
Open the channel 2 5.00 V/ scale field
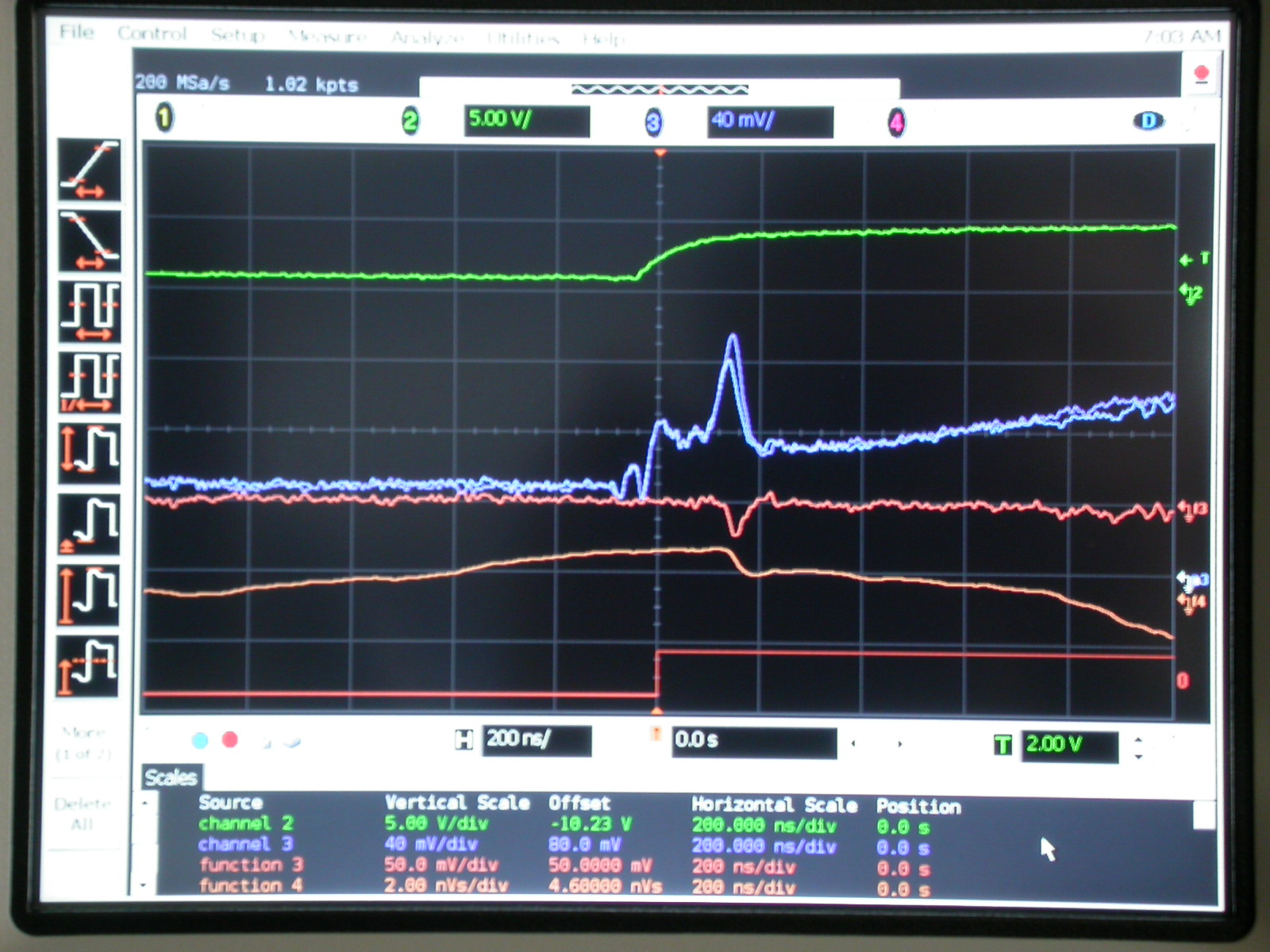525,121
